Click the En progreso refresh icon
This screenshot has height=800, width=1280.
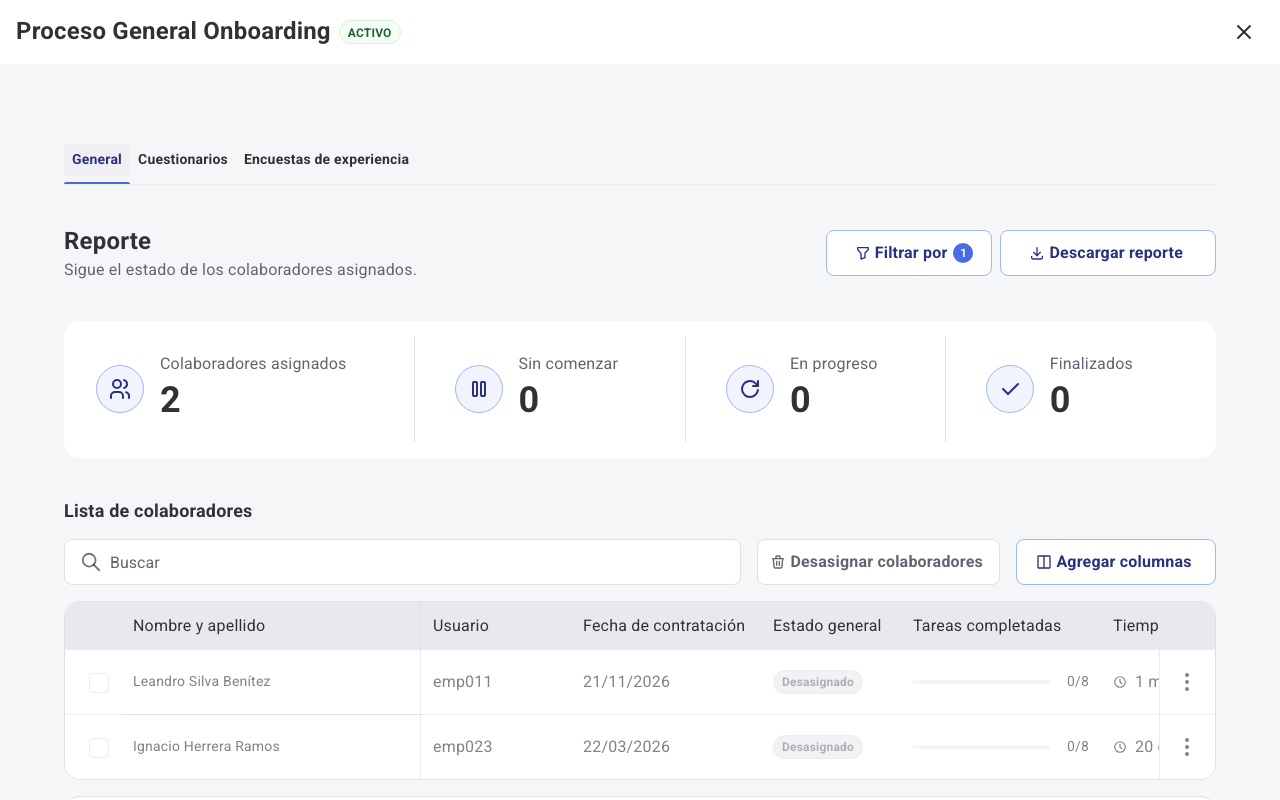tap(750, 389)
